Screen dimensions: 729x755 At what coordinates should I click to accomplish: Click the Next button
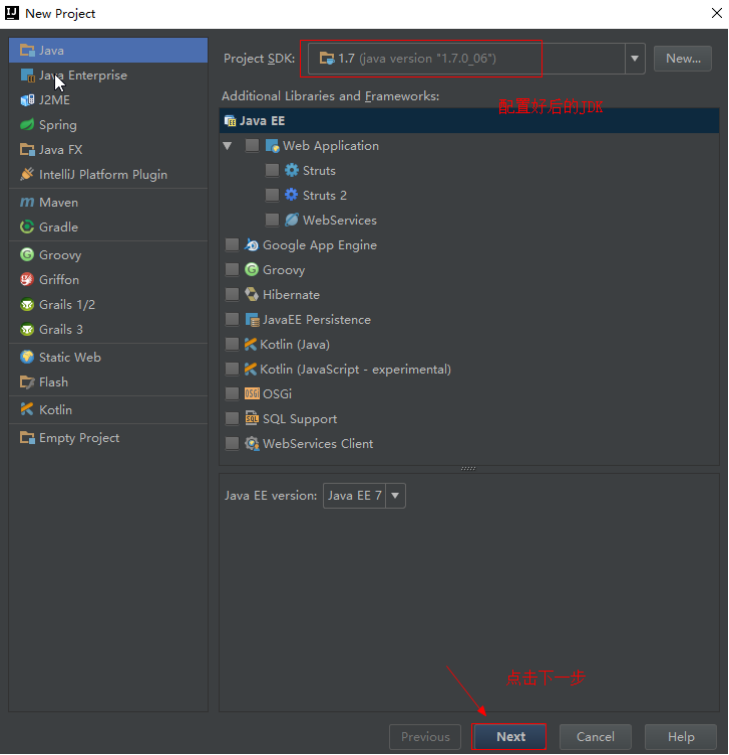(510, 737)
